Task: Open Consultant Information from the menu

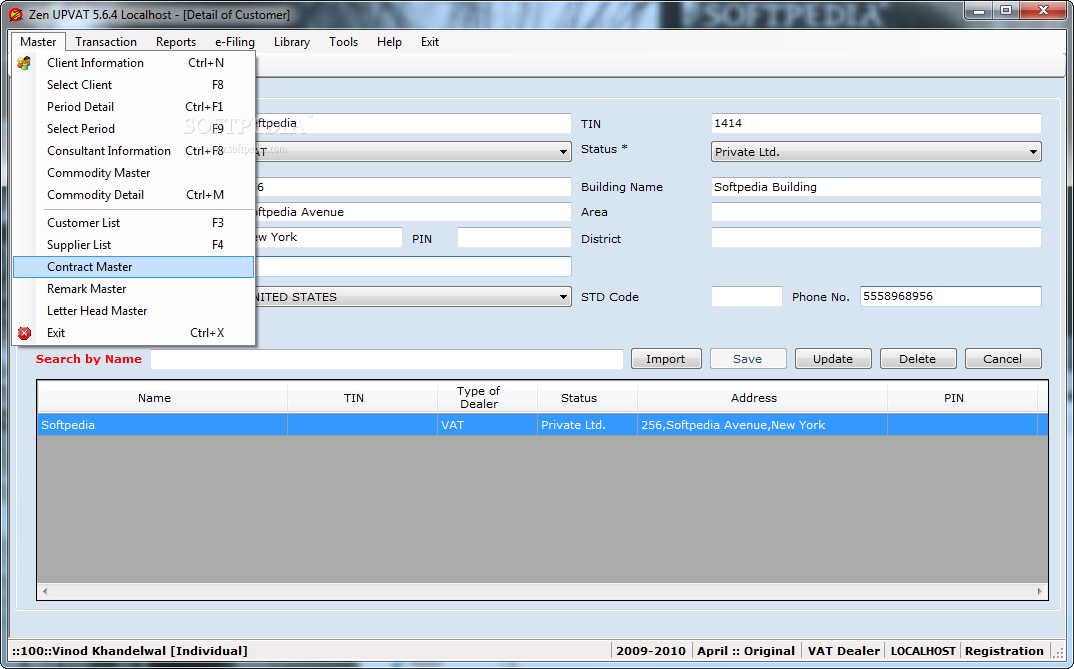Action: [x=134, y=151]
